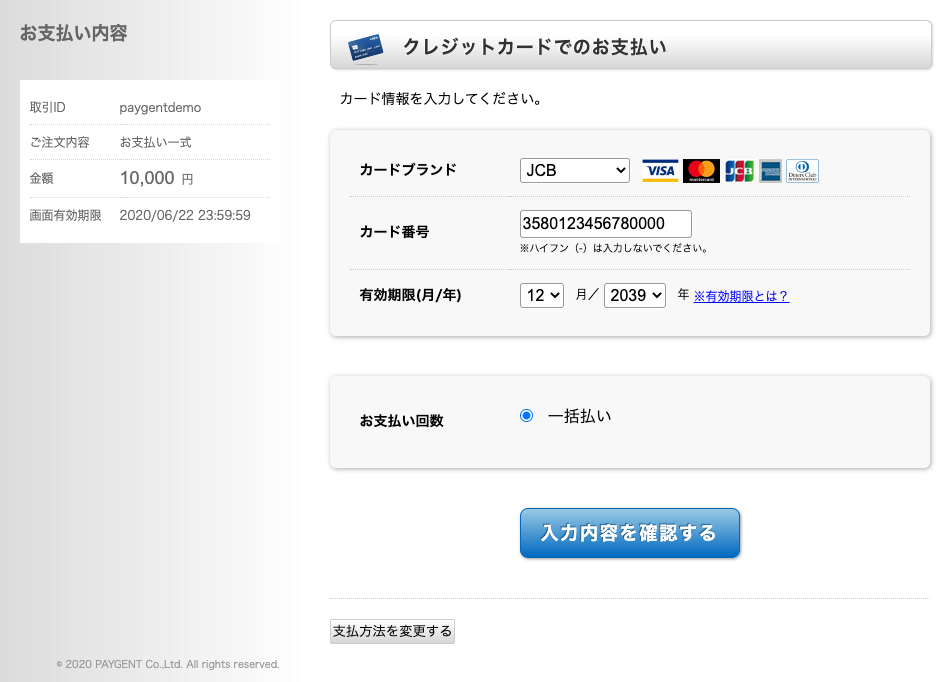Select the 一括払い radio button
The image size is (939, 682).
pyautogui.click(x=526, y=416)
